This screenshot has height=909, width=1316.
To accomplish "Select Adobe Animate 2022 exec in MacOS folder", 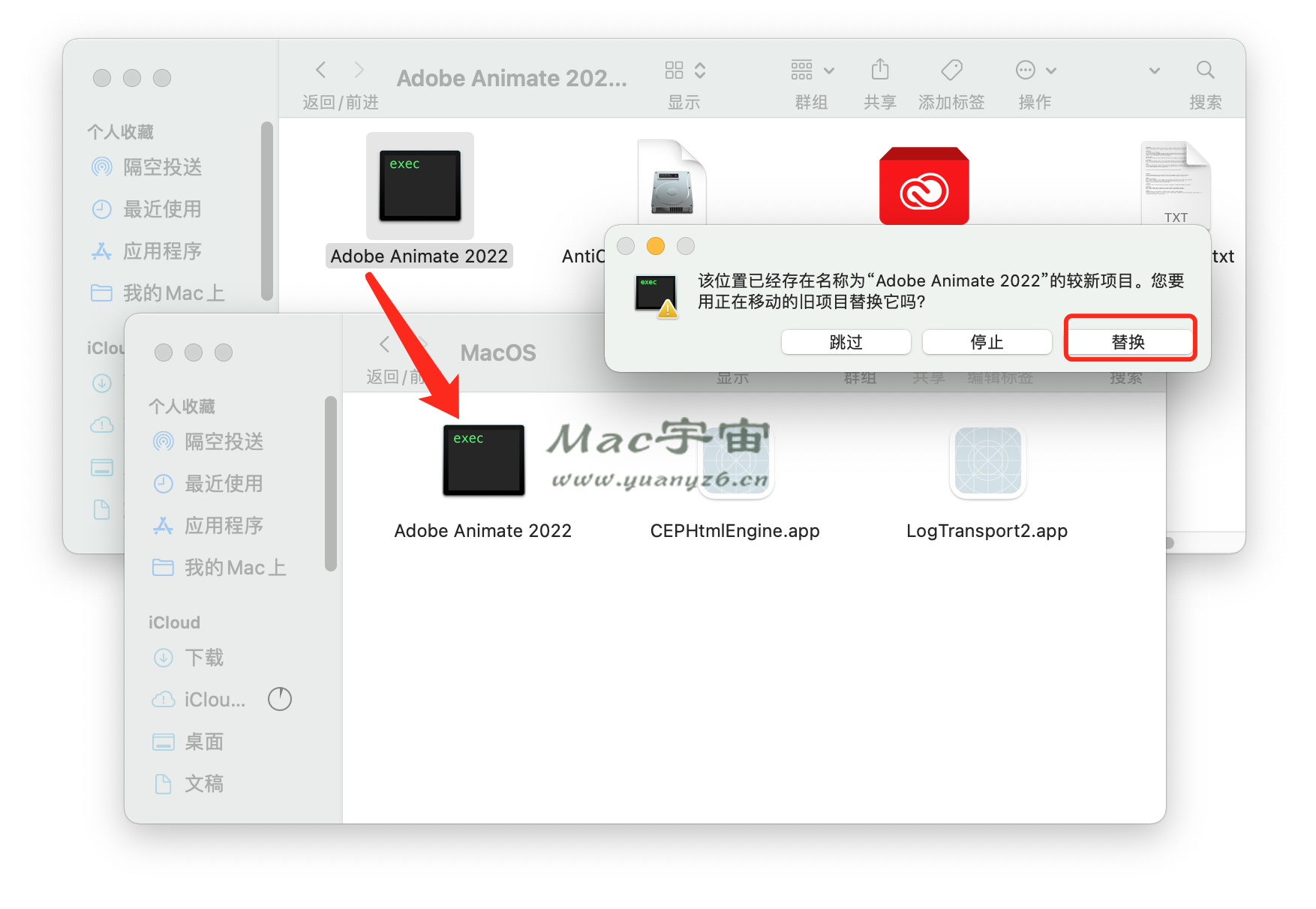I will [x=483, y=460].
